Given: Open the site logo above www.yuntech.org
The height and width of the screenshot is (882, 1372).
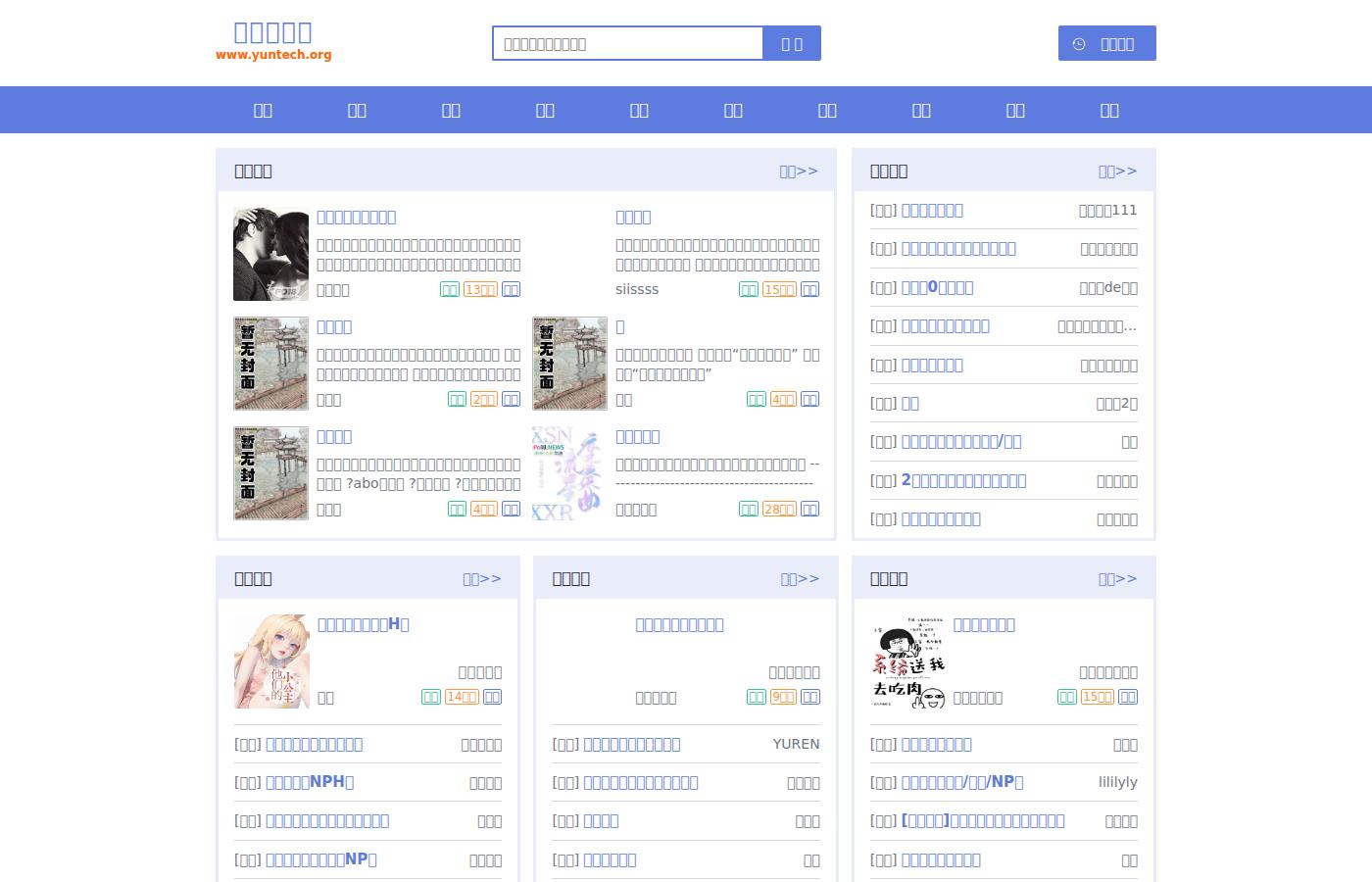Looking at the screenshot, I should coord(273,32).
